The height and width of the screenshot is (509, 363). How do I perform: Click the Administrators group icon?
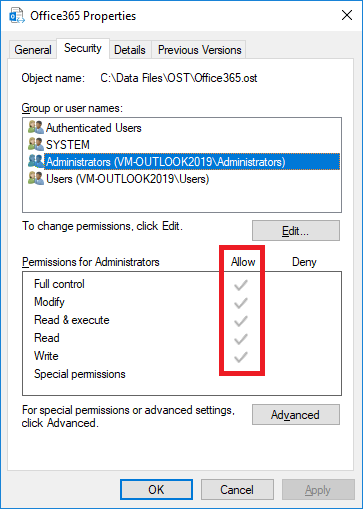click(x=36, y=161)
